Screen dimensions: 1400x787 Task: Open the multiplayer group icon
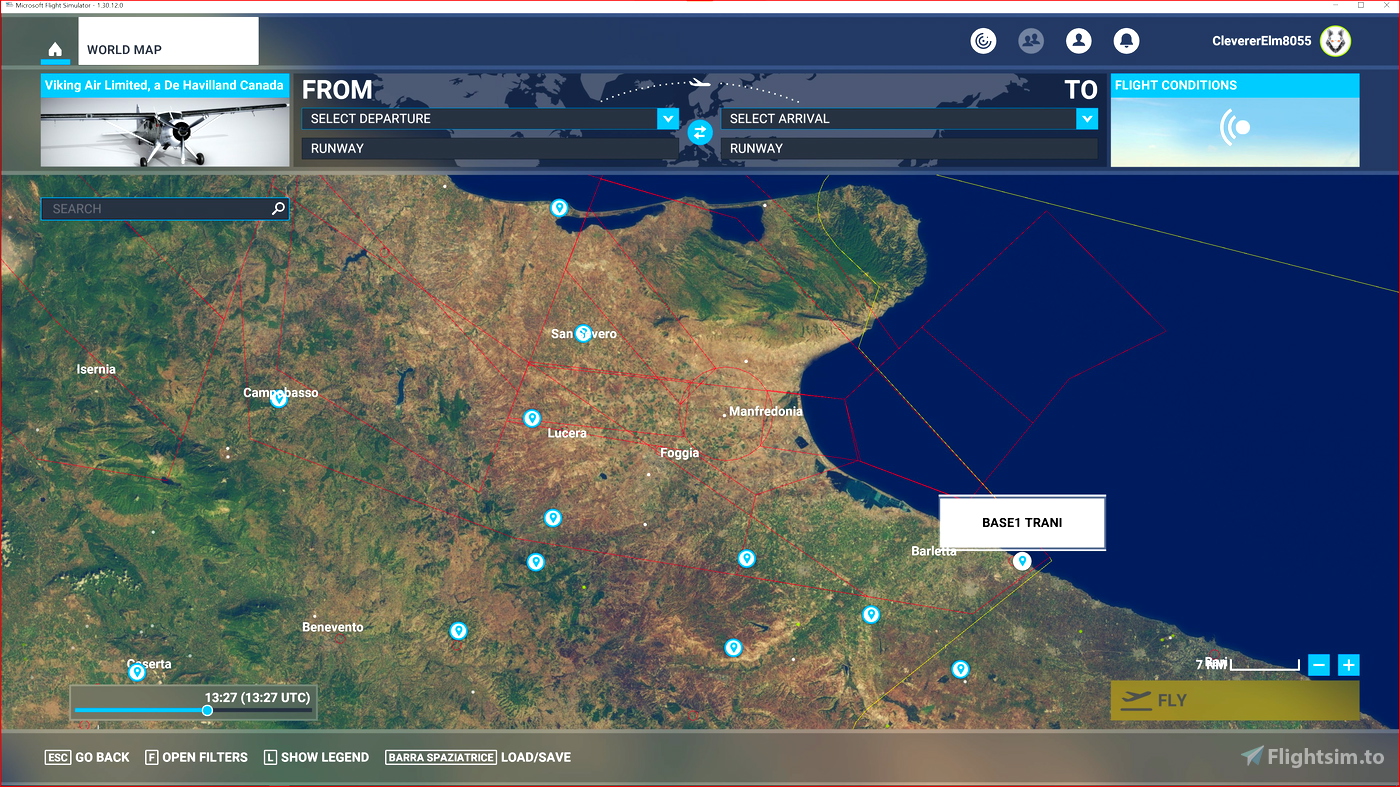[x=1031, y=41]
